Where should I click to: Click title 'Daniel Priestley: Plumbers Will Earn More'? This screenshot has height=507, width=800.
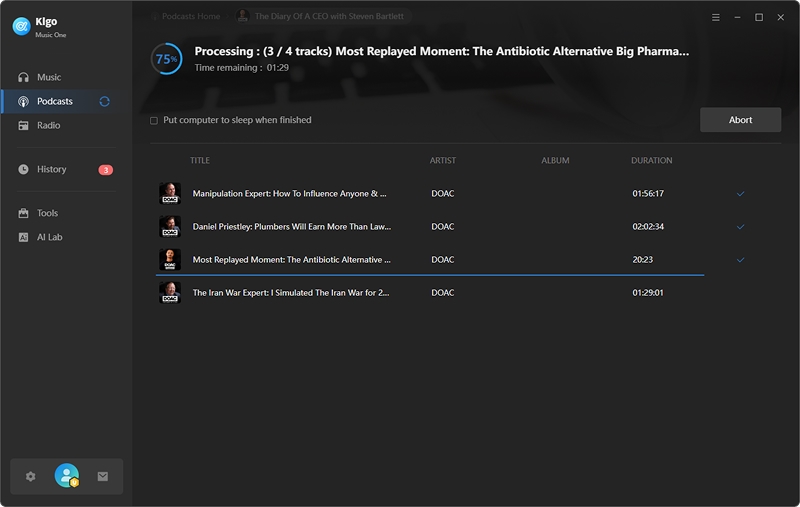[x=291, y=227]
